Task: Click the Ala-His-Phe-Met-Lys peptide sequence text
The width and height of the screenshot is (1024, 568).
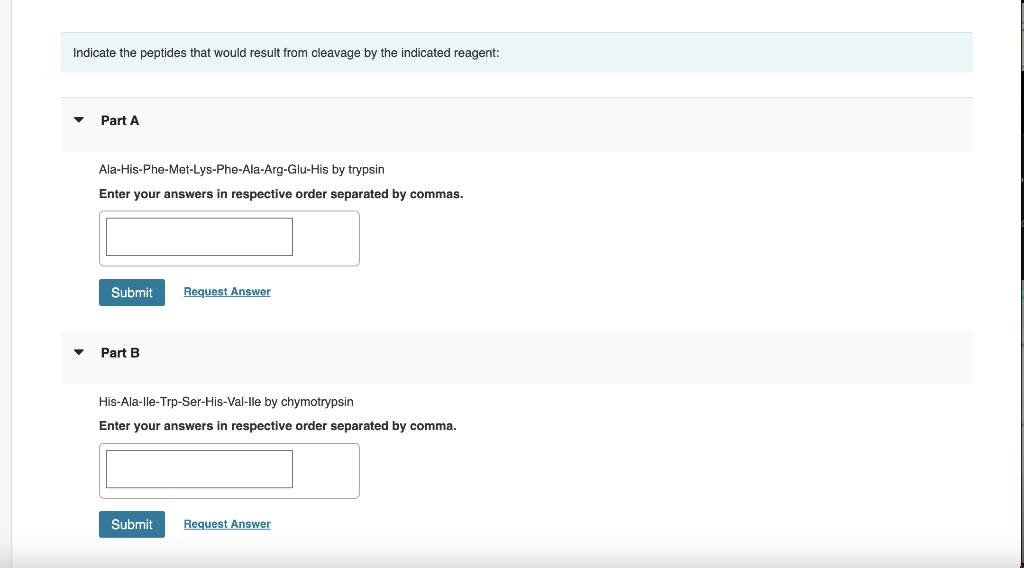Action: [x=200, y=170]
